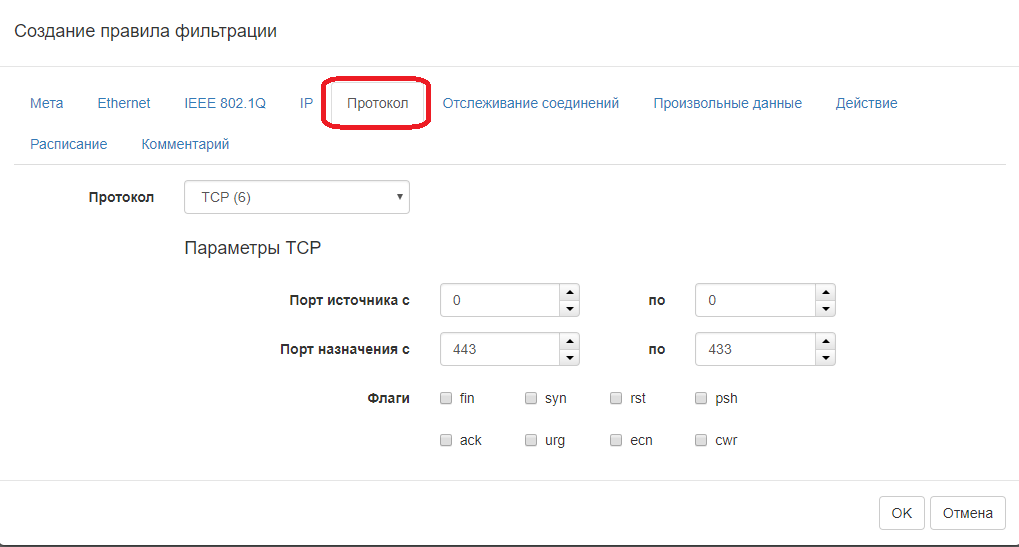Select the IEEE 802.1Q tab
The height and width of the screenshot is (547, 1019).
click(225, 103)
